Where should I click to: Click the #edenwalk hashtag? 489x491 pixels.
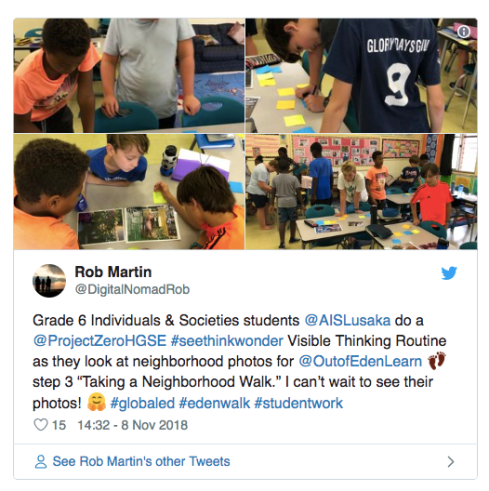click(x=214, y=403)
